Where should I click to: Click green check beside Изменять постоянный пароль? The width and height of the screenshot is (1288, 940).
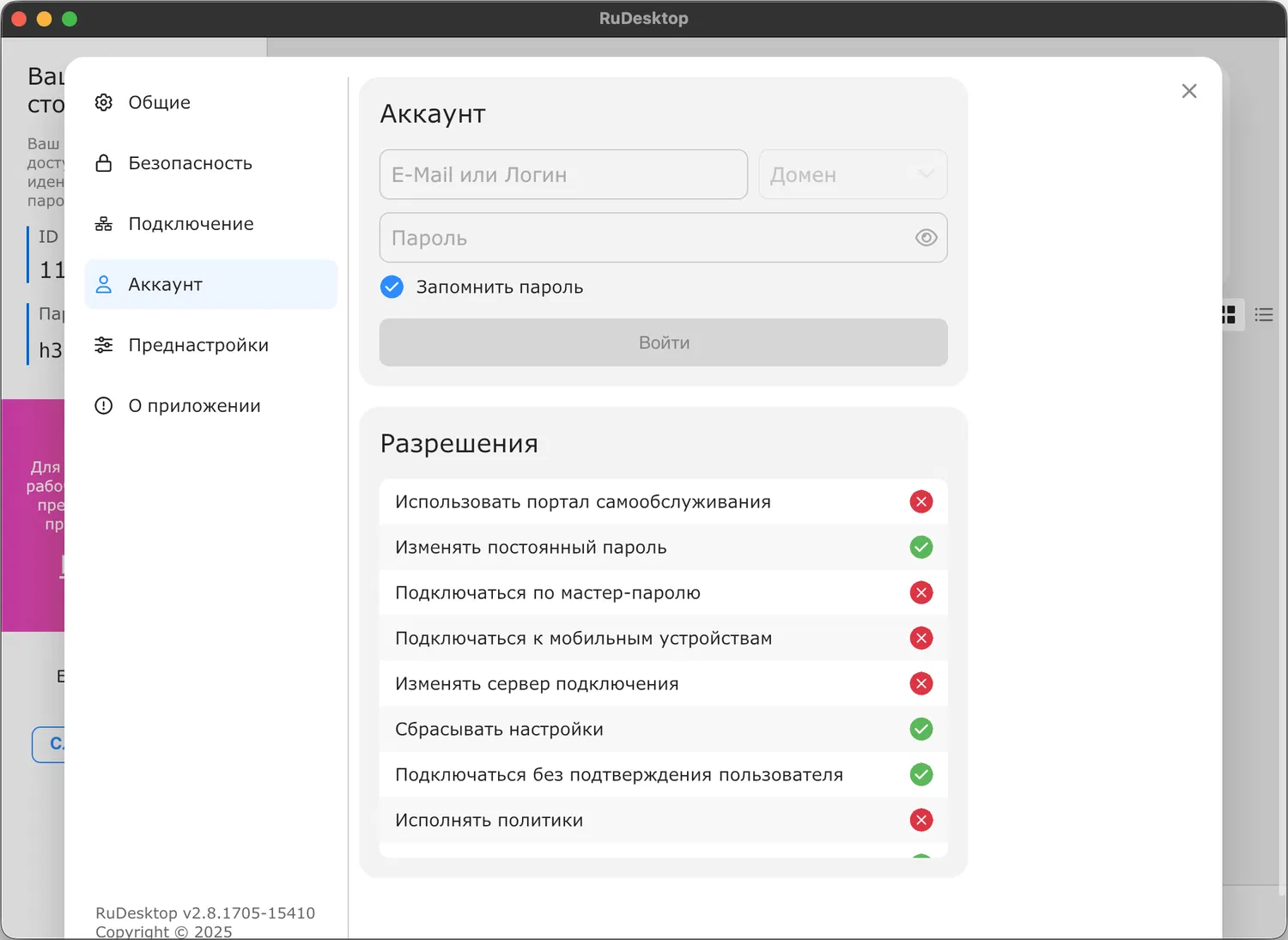coord(921,548)
